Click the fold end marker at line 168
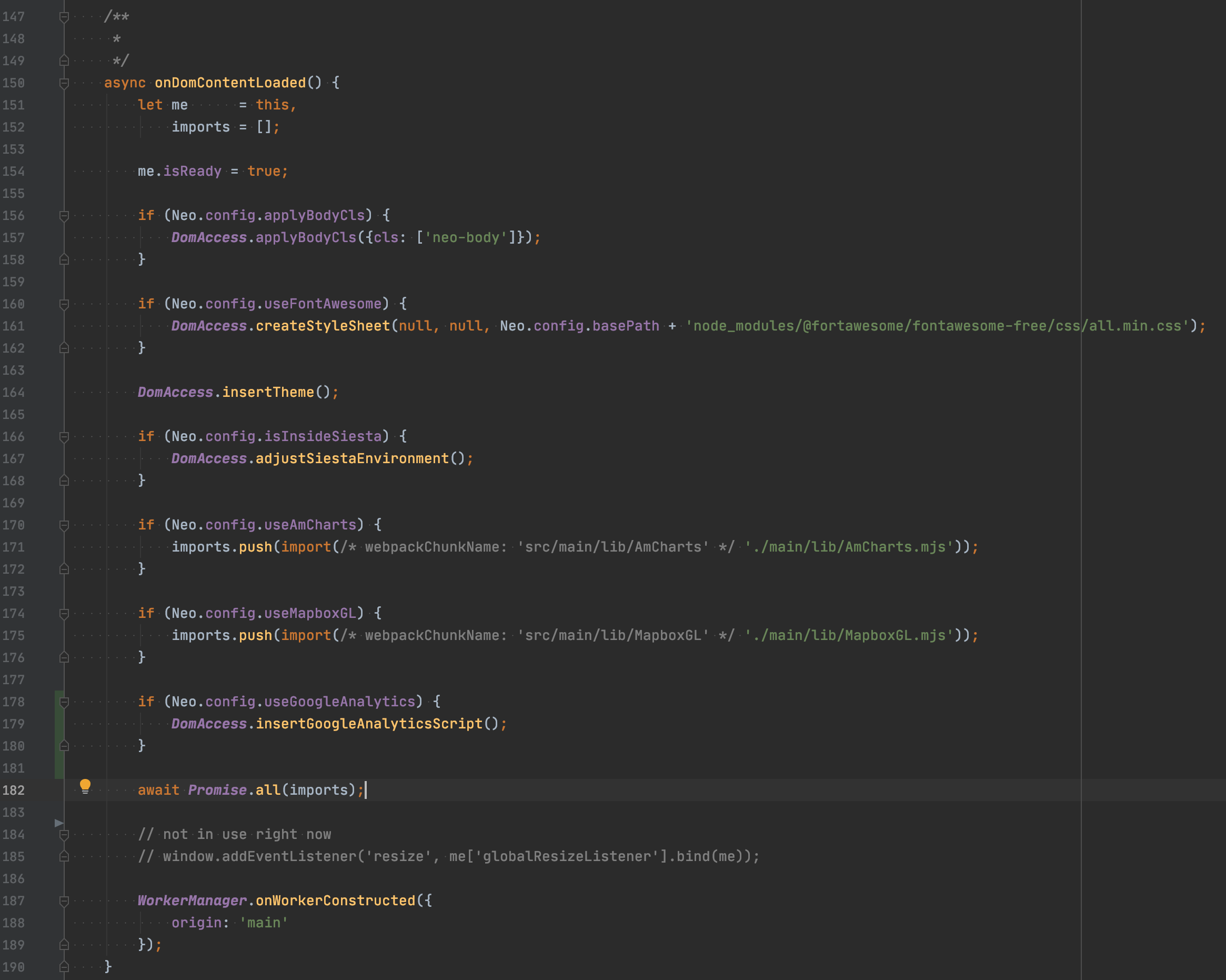The image size is (1226, 980). click(x=64, y=481)
